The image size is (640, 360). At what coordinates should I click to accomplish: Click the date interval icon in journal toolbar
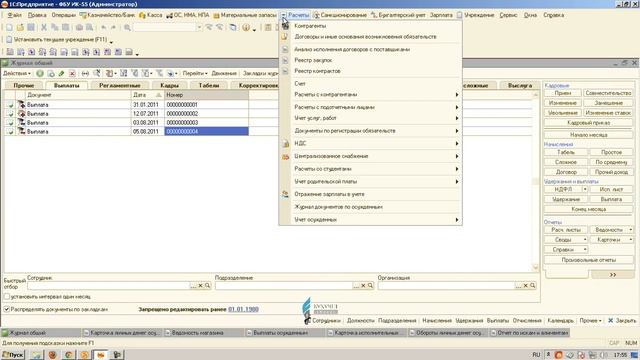point(85,73)
